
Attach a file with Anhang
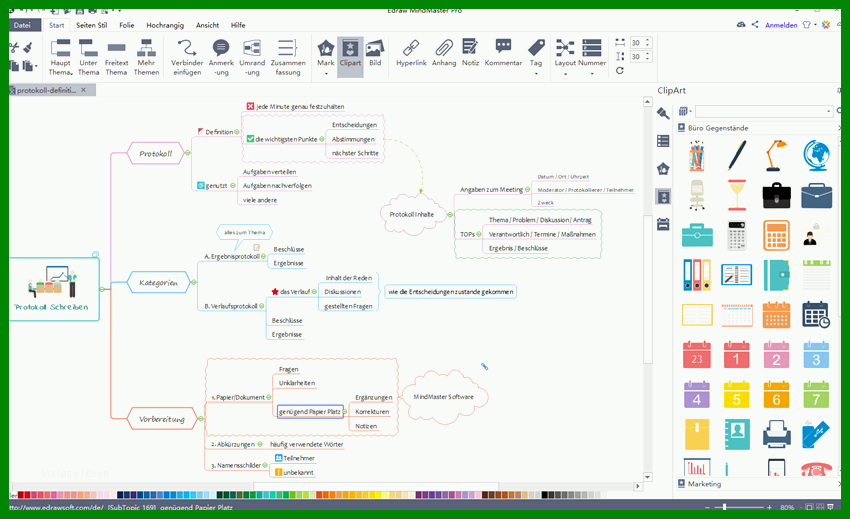(x=444, y=53)
